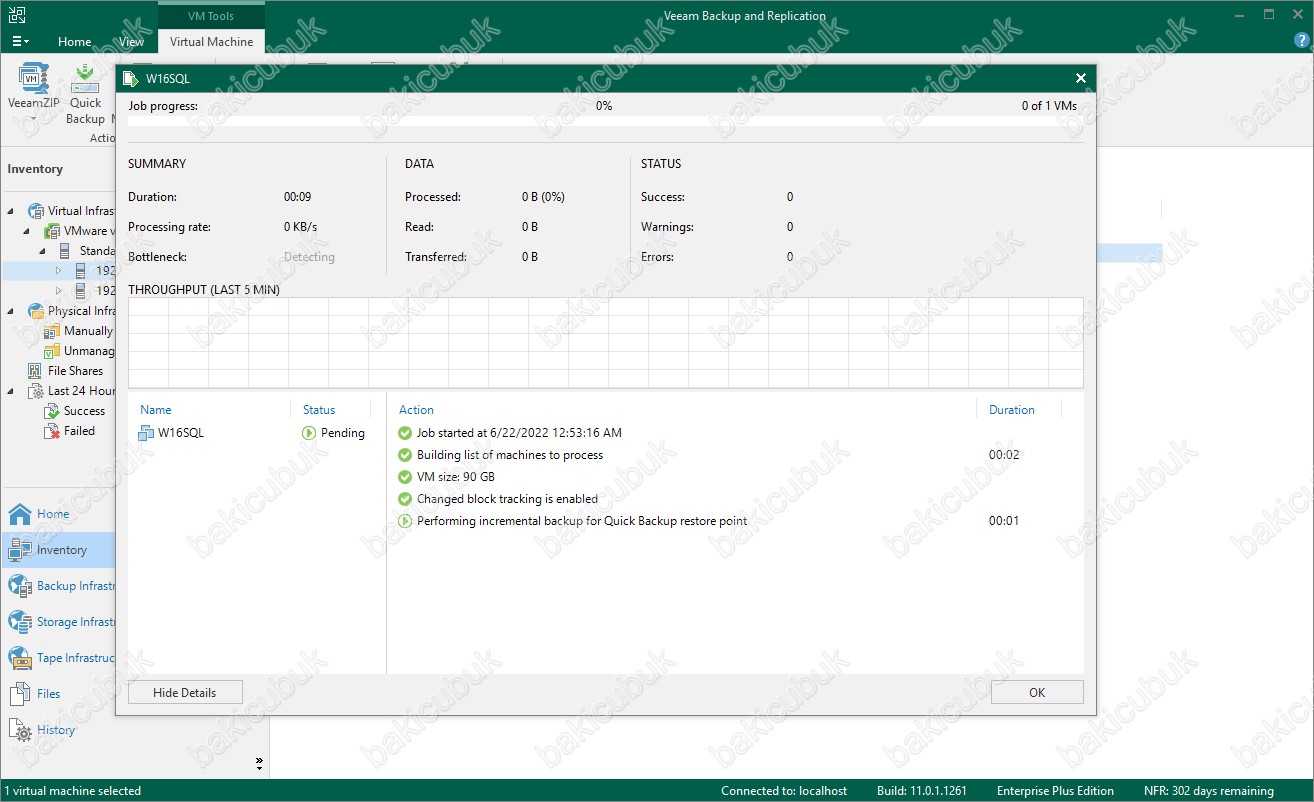Select the Virtual Infrastructure tree icon

[36, 211]
